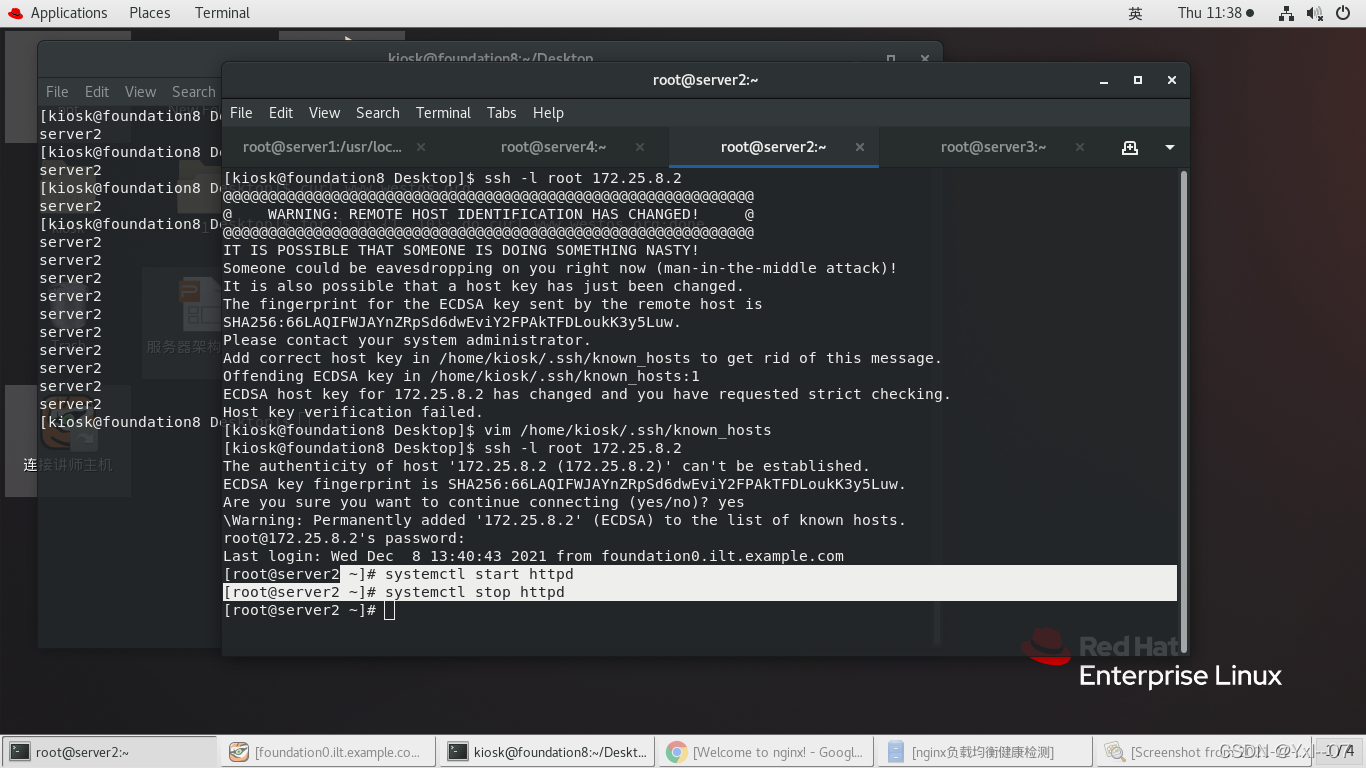Open the Places menu in the top bar

pyautogui.click(x=150, y=13)
